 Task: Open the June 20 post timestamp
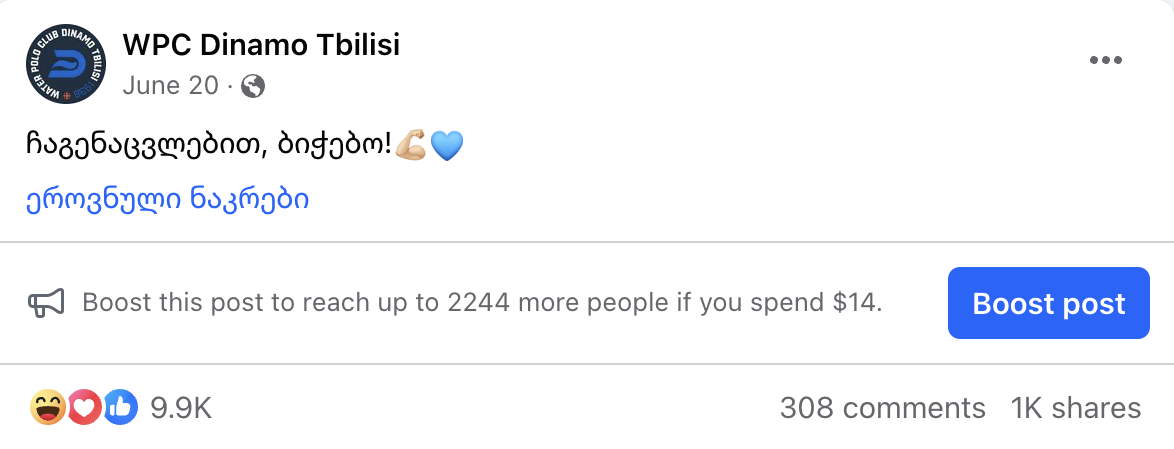(170, 87)
